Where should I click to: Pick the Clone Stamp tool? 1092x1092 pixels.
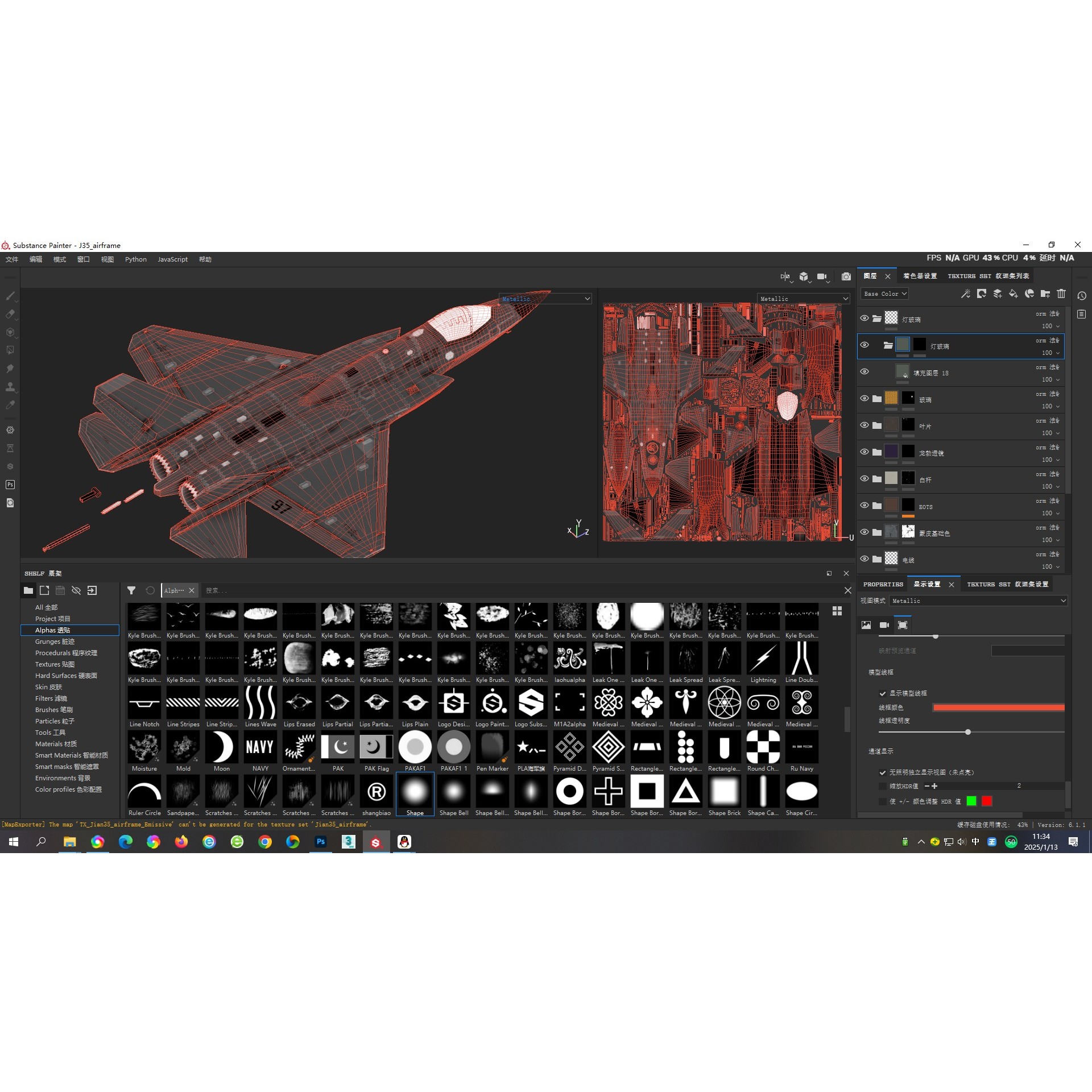click(10, 386)
